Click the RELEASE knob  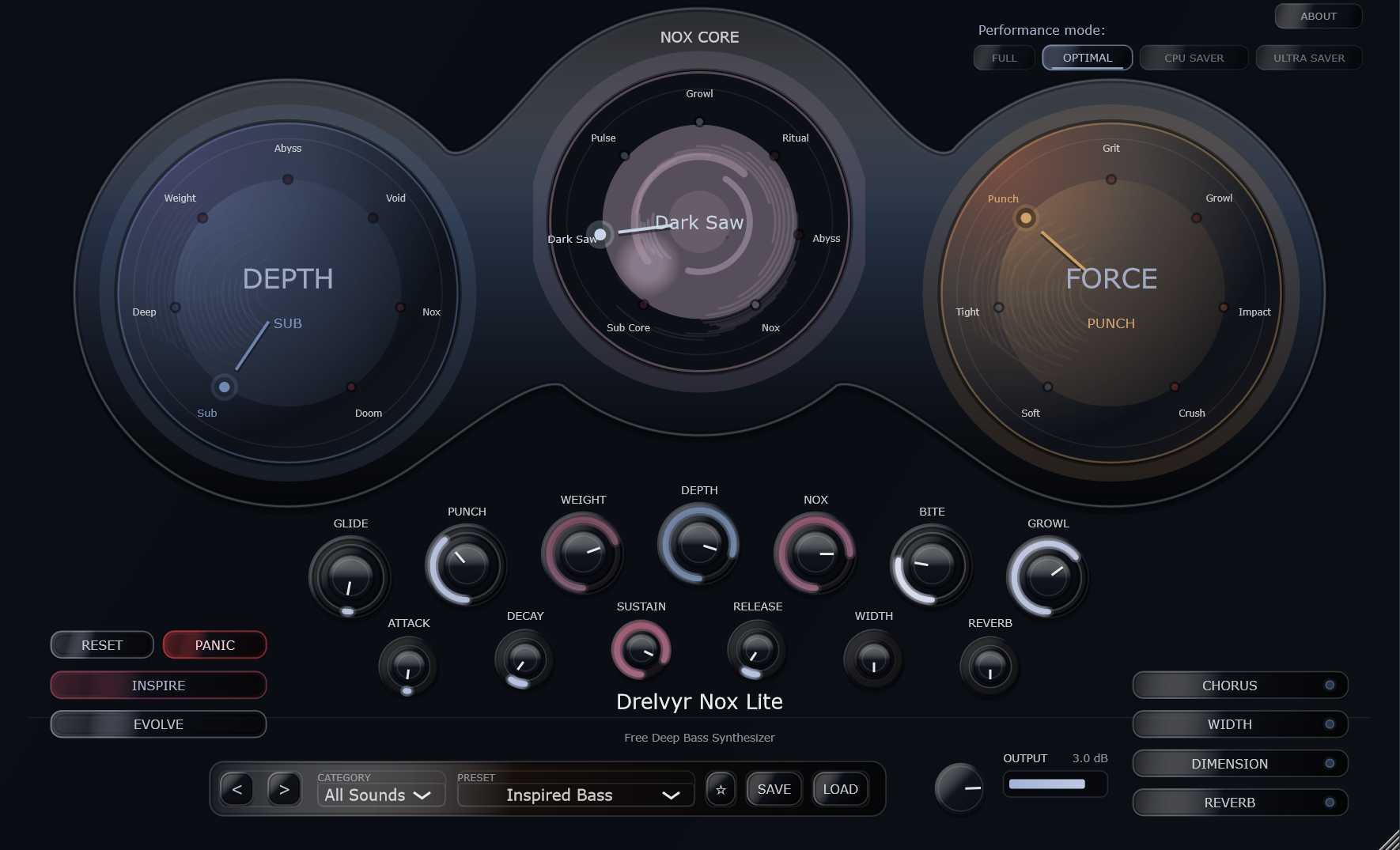757,649
